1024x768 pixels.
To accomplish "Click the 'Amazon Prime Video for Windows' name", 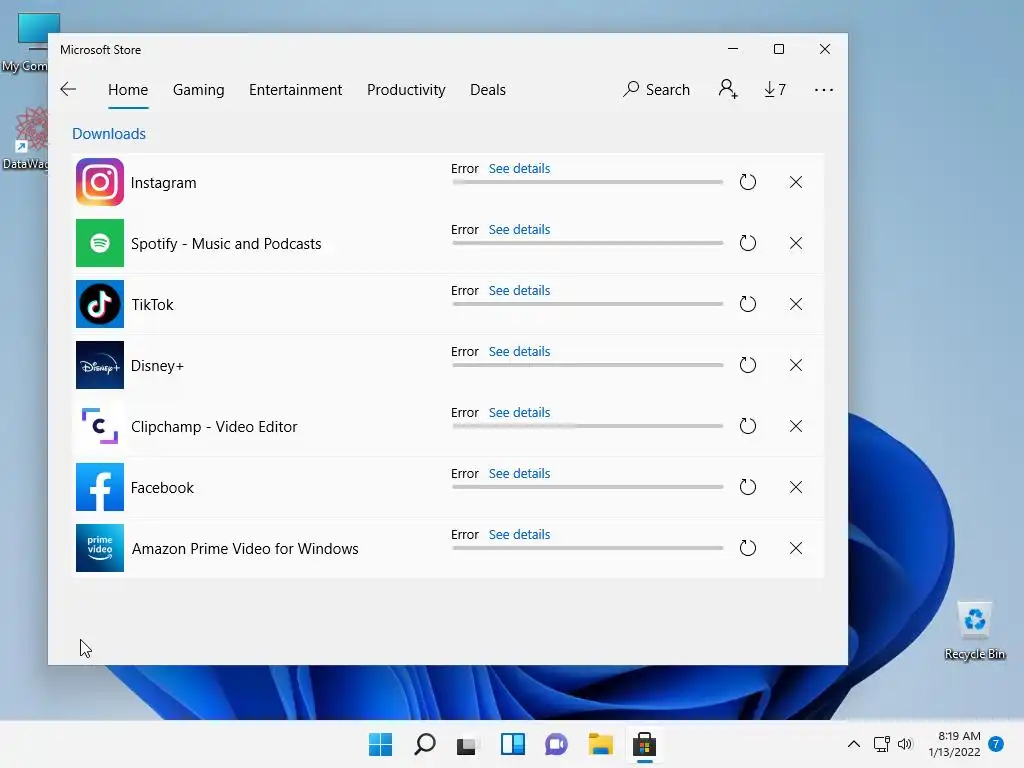I will pos(245,549).
